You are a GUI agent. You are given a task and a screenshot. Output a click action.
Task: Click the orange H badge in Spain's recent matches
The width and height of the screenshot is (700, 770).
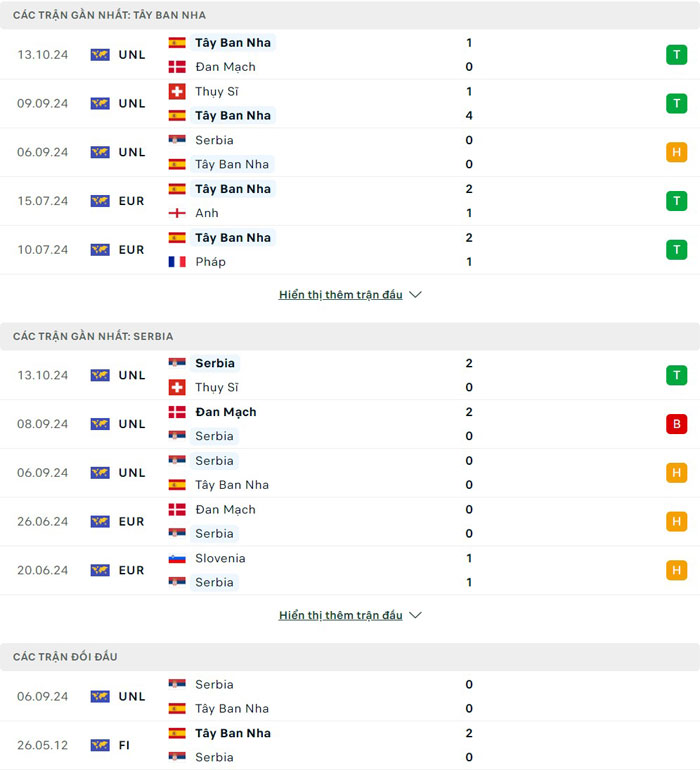coord(677,152)
